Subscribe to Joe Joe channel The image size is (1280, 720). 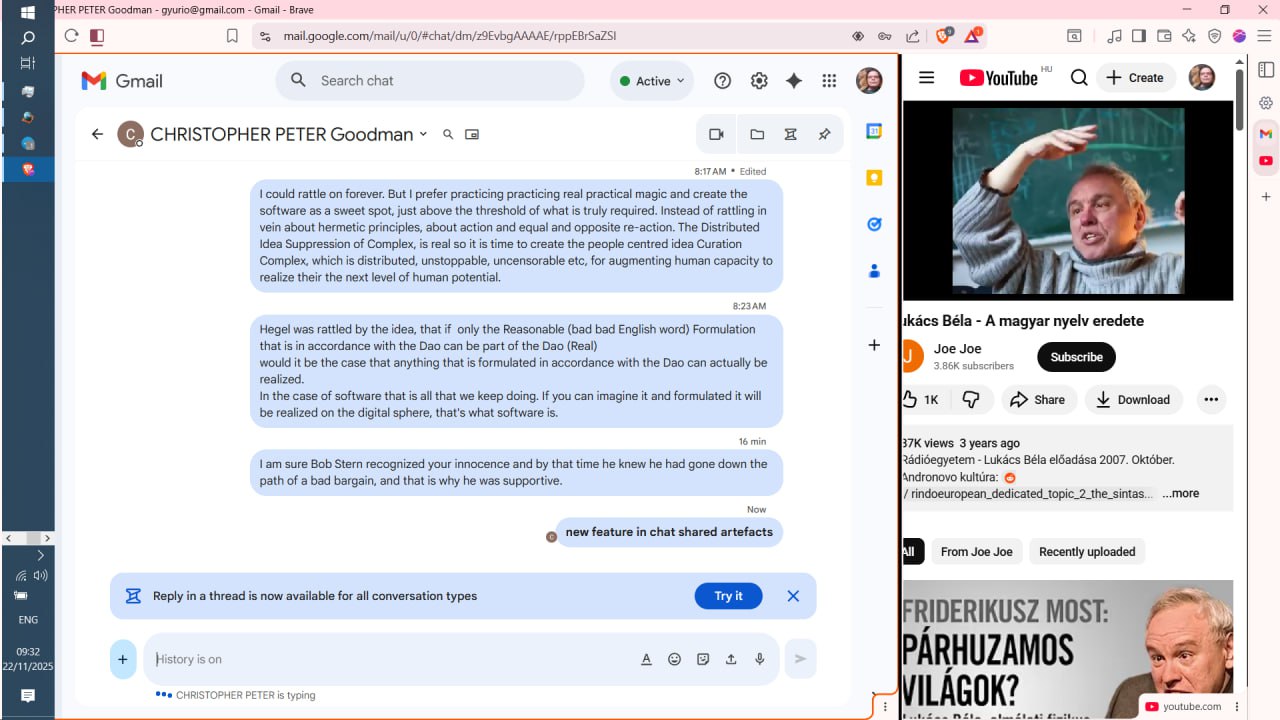pyautogui.click(x=1076, y=357)
